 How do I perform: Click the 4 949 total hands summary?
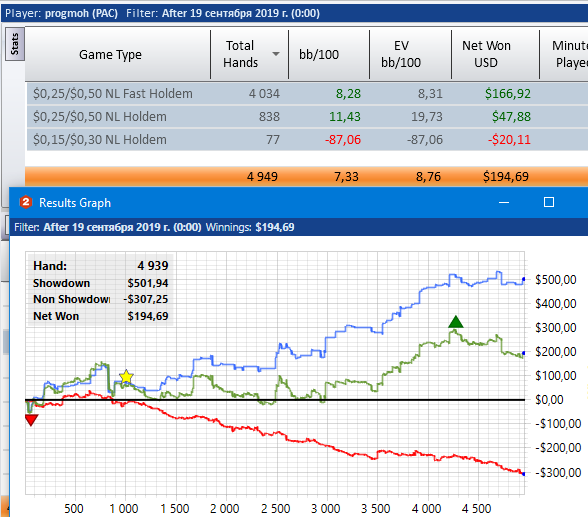point(262,177)
